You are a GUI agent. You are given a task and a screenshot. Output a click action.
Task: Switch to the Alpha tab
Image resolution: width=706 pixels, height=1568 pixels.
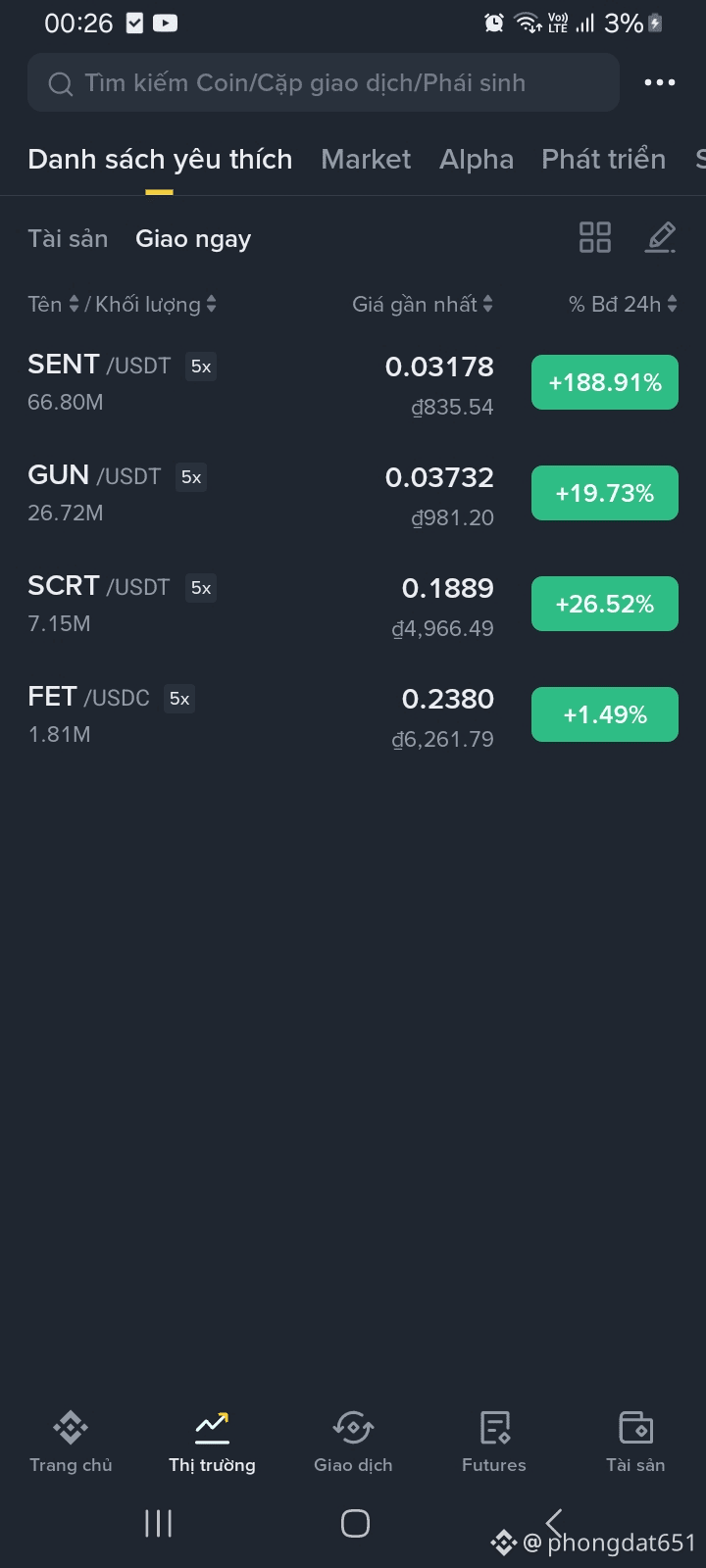pos(477,159)
